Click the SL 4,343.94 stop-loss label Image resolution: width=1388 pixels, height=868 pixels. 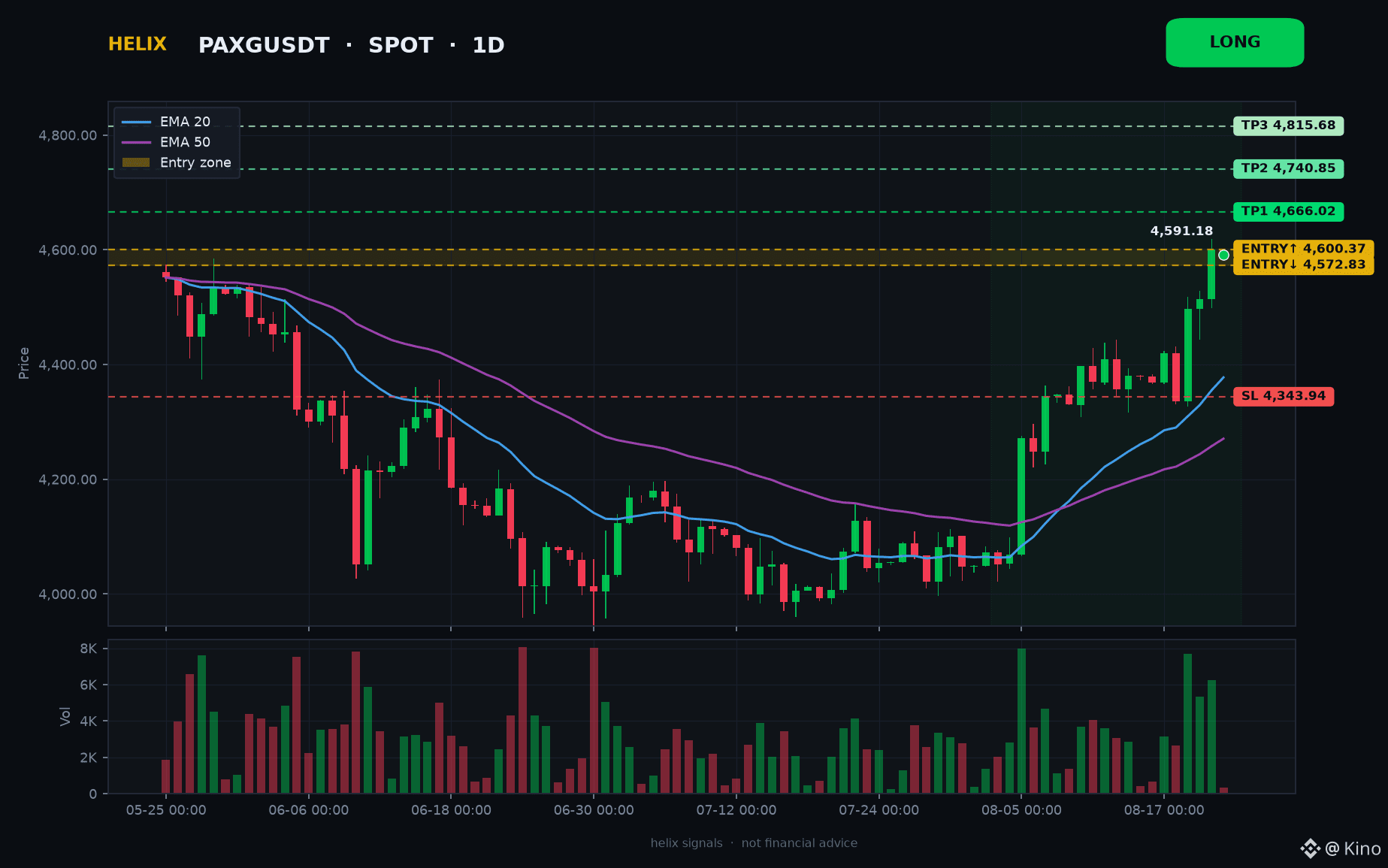(x=1284, y=396)
